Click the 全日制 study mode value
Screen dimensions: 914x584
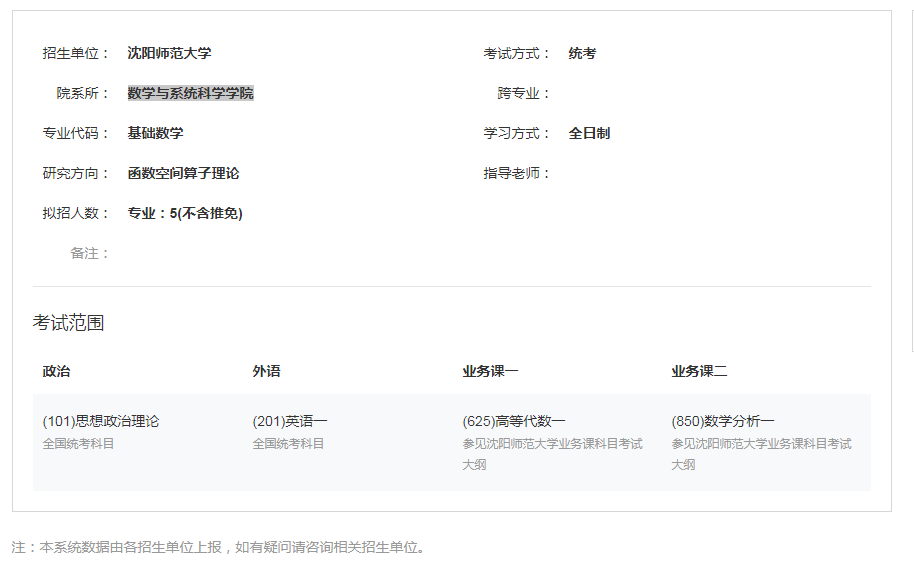[x=589, y=133]
